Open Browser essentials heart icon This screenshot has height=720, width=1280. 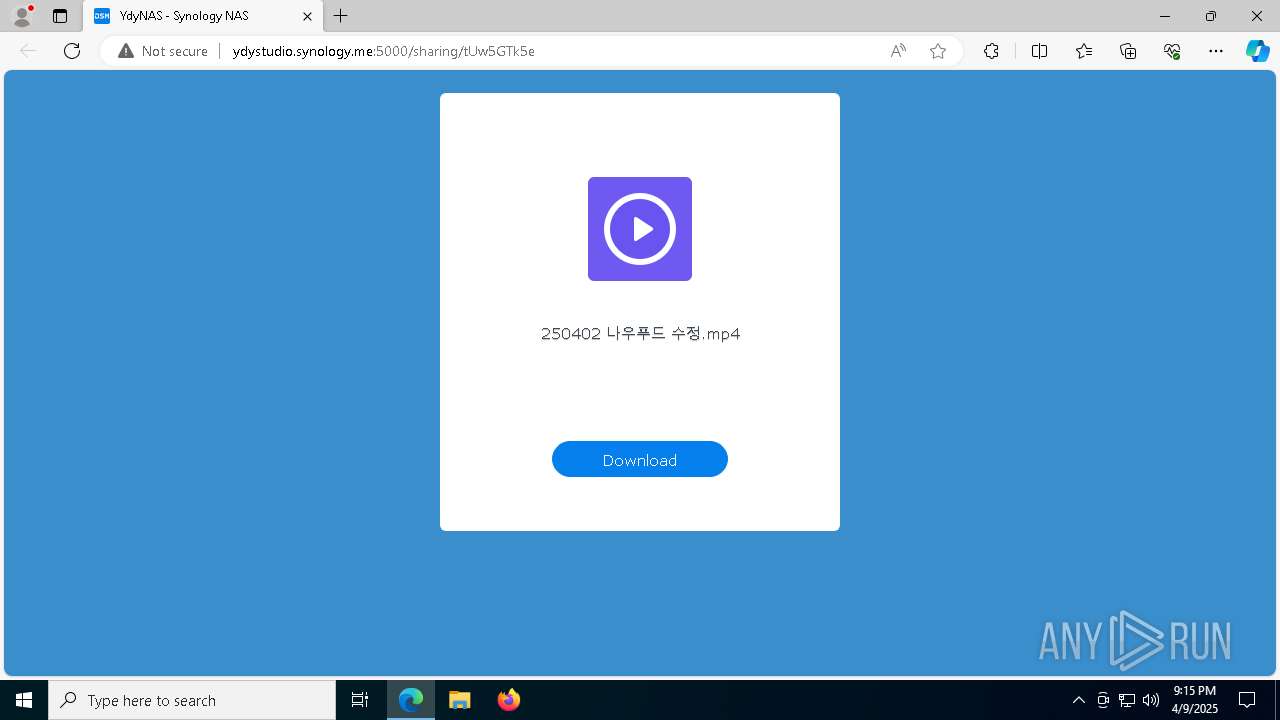click(1172, 51)
